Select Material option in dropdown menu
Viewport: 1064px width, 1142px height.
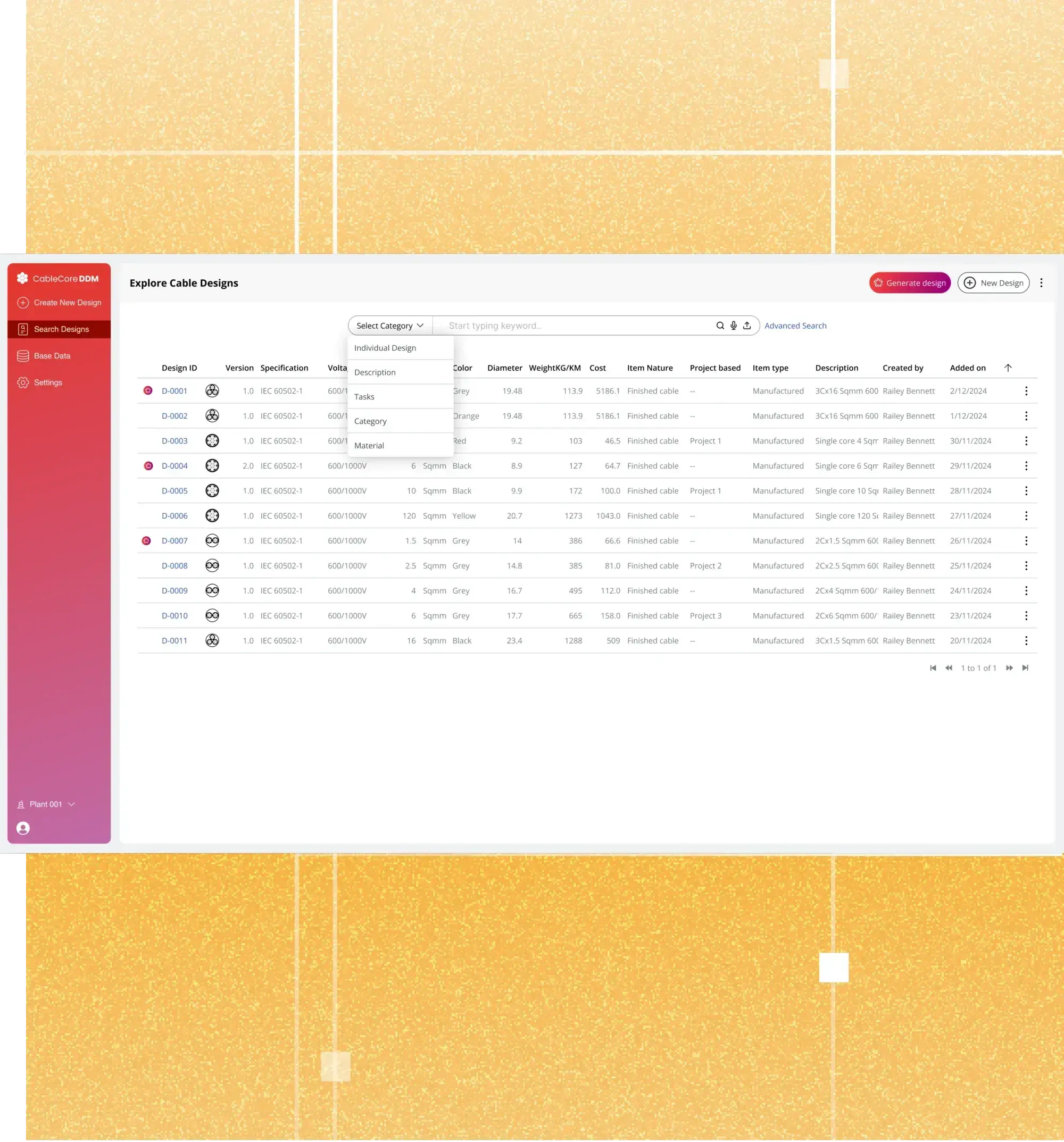tap(369, 446)
